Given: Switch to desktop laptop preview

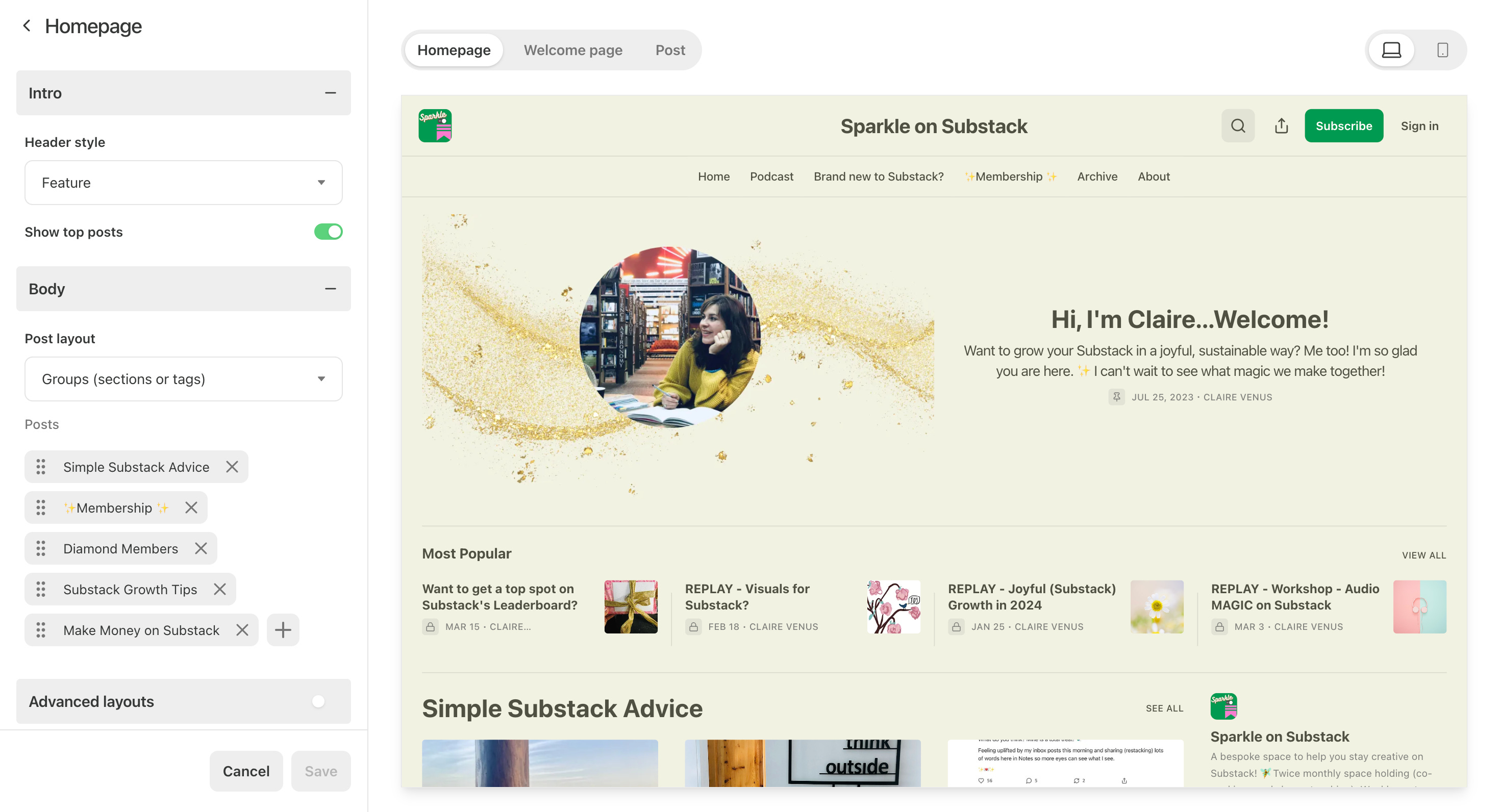Looking at the screenshot, I should (1390, 50).
